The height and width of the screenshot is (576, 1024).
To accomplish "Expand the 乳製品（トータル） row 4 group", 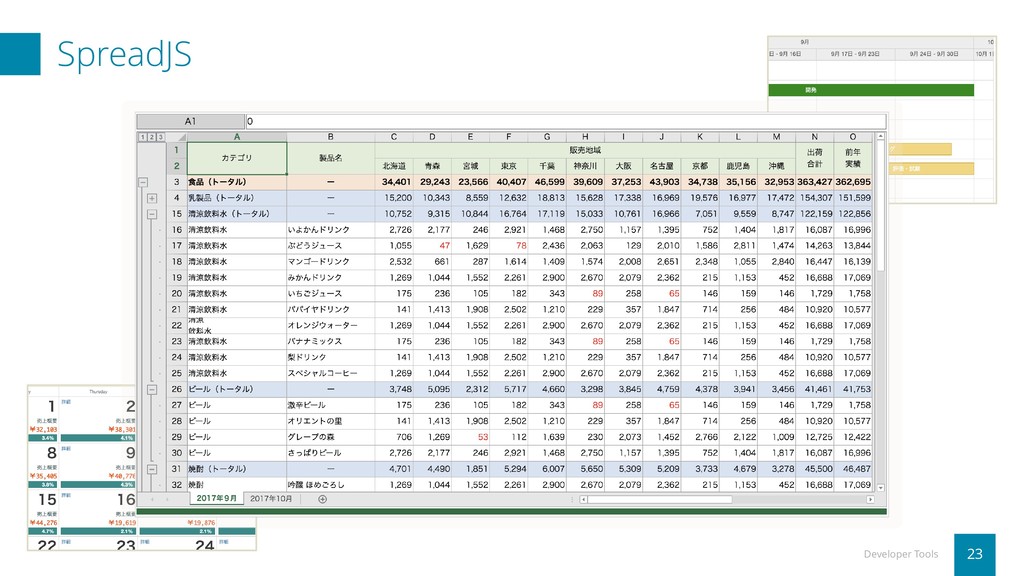I will [152, 198].
